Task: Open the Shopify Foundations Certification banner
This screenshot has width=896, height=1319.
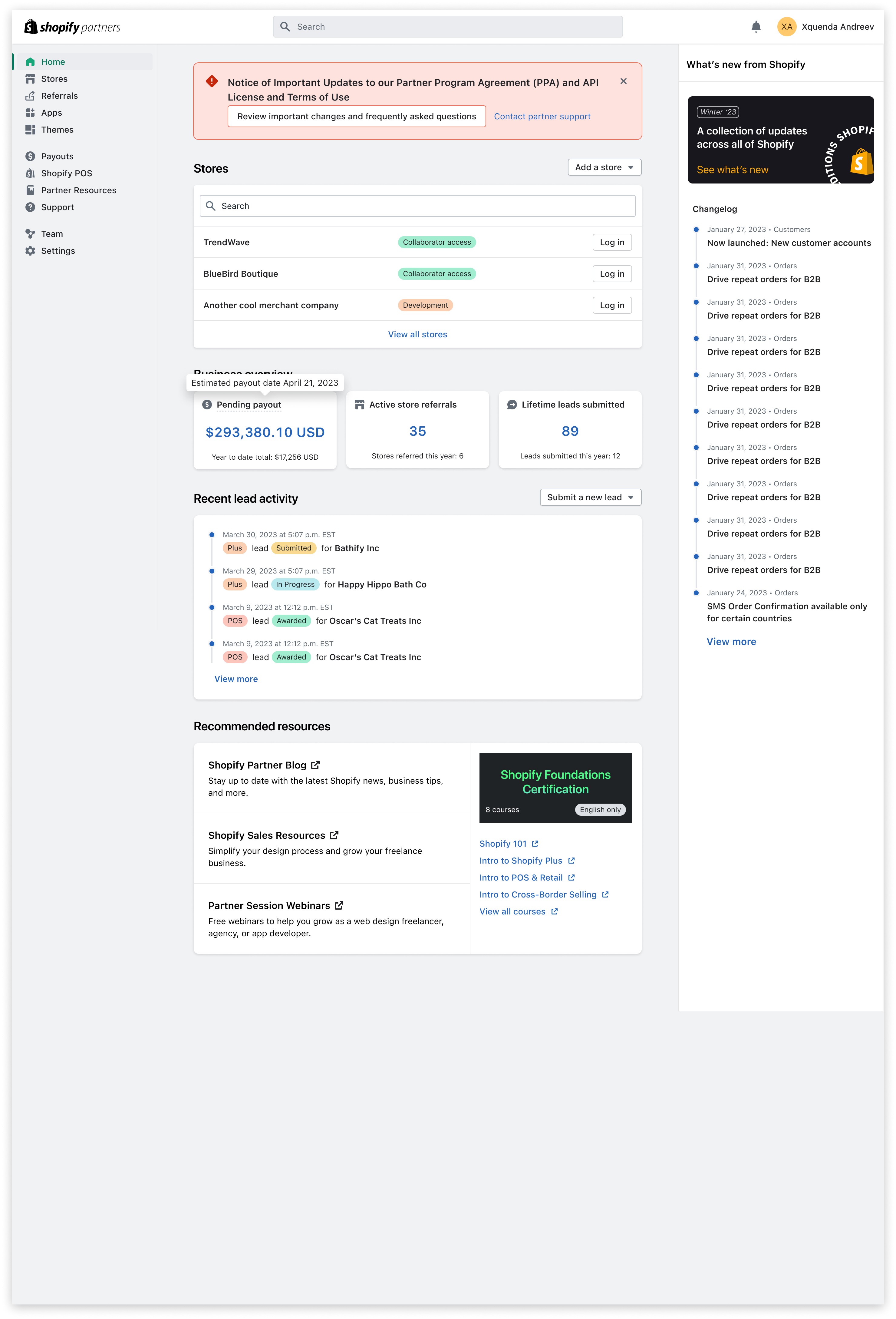Action: tap(555, 788)
